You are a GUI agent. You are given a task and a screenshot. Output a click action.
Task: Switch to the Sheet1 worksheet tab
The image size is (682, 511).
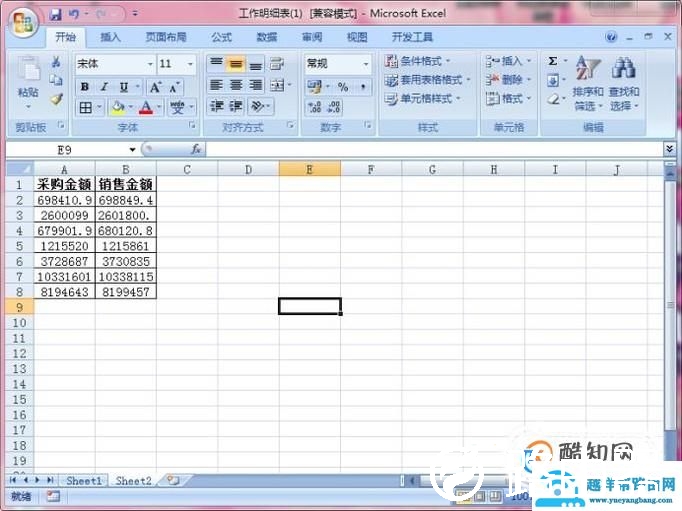[84, 481]
